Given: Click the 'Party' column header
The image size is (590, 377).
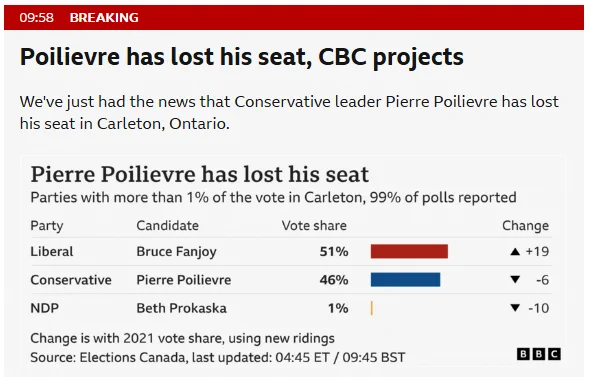Looking at the screenshot, I should pyautogui.click(x=47, y=226).
